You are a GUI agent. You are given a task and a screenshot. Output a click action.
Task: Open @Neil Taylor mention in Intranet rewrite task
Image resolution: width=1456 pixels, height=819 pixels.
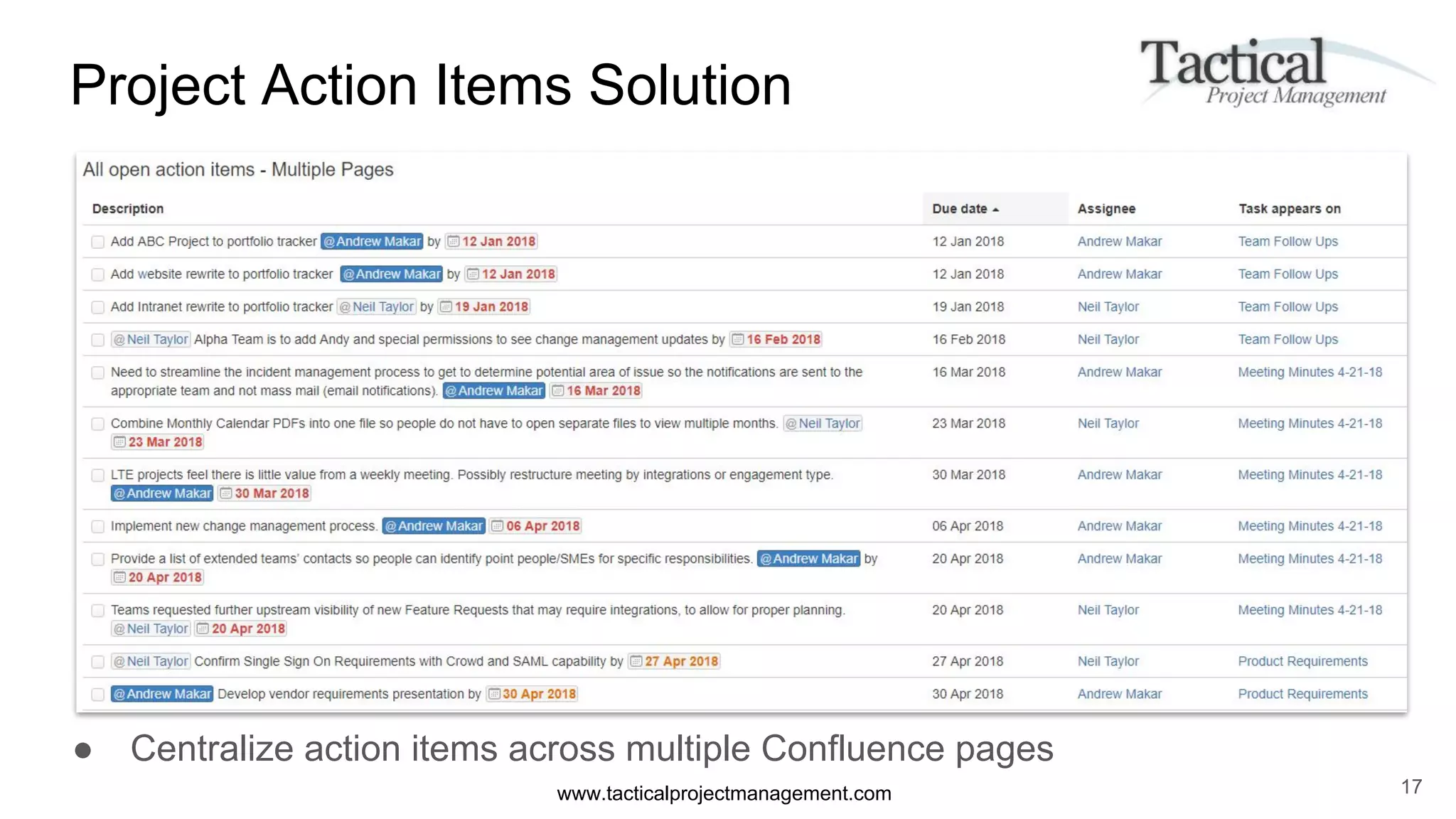pos(377,307)
